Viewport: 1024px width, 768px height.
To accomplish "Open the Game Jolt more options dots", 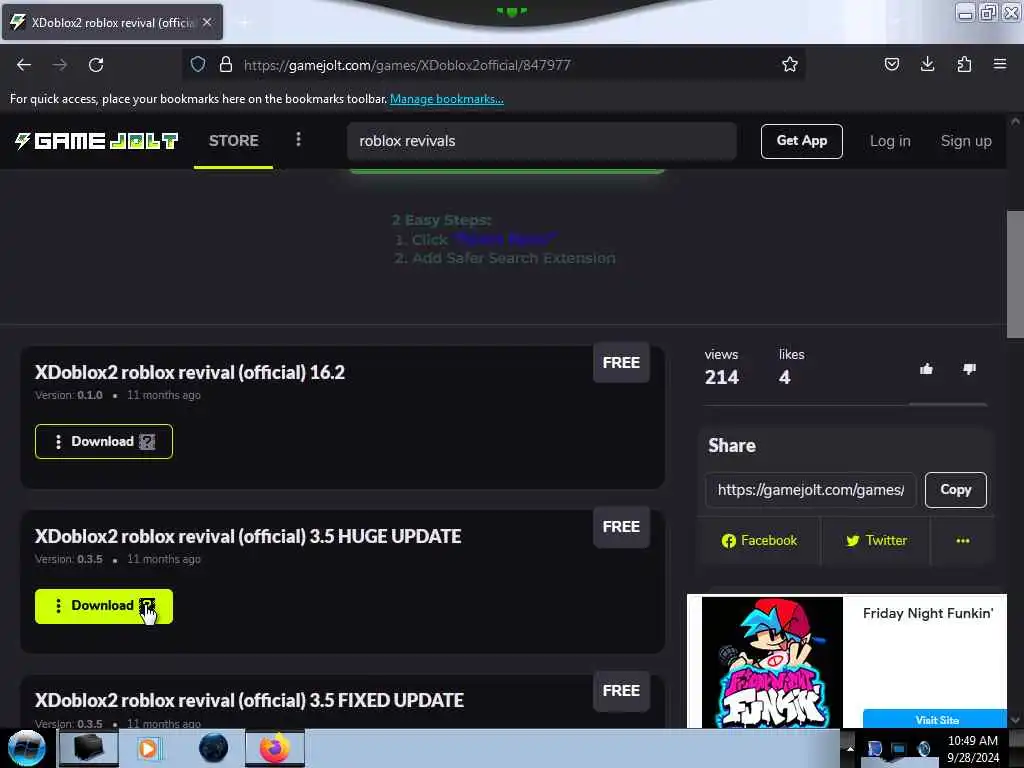I will pyautogui.click(x=298, y=139).
